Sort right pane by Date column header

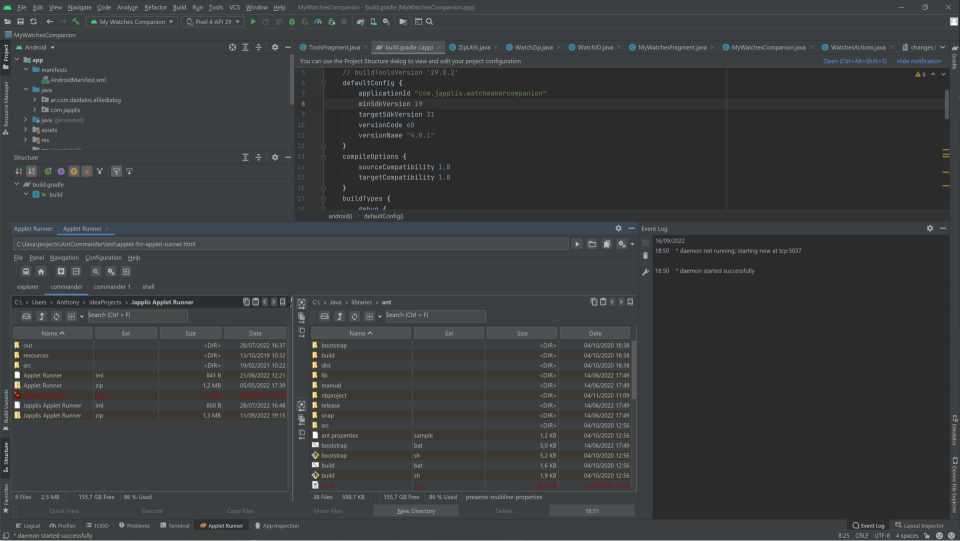594,334
